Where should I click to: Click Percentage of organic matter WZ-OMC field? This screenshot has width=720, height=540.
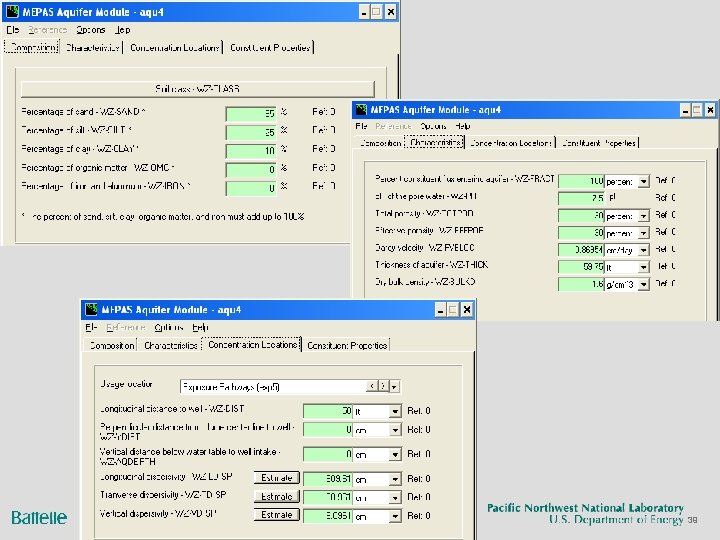pos(251,169)
